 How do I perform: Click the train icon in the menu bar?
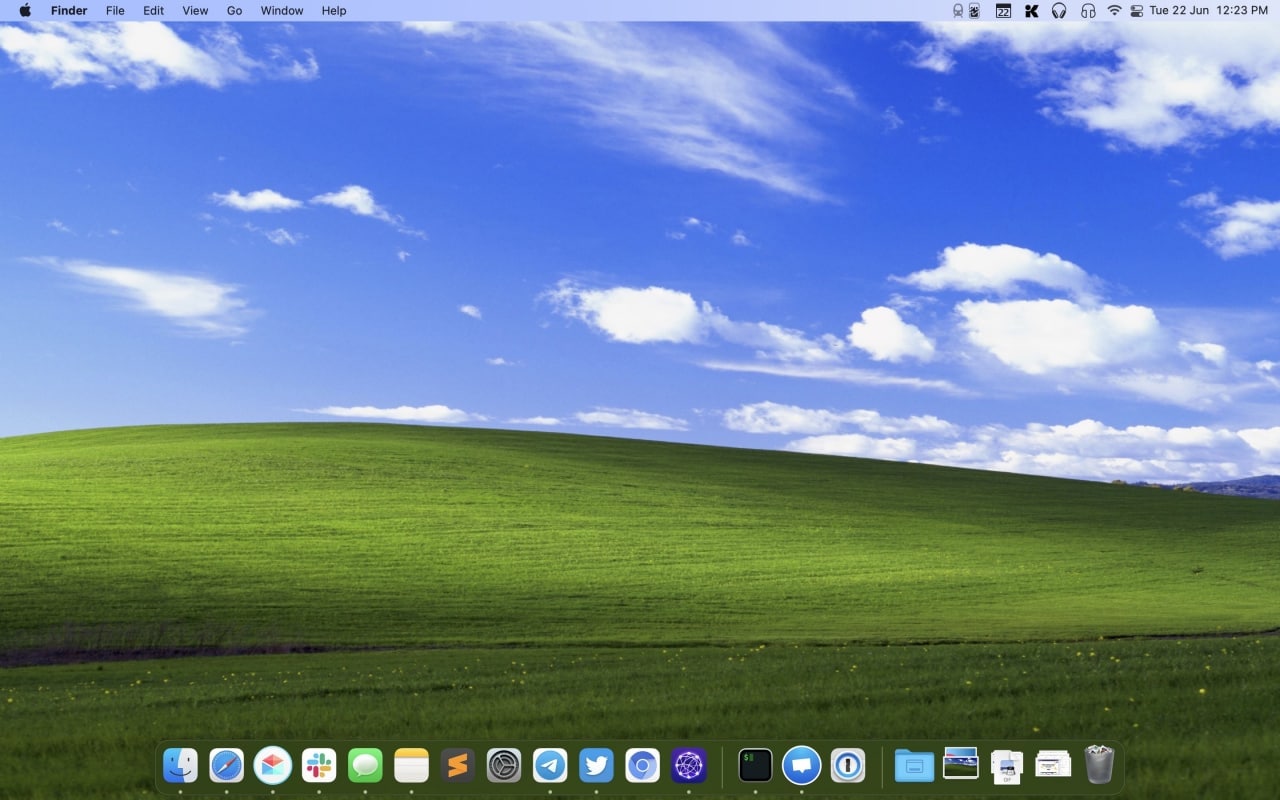coord(958,11)
